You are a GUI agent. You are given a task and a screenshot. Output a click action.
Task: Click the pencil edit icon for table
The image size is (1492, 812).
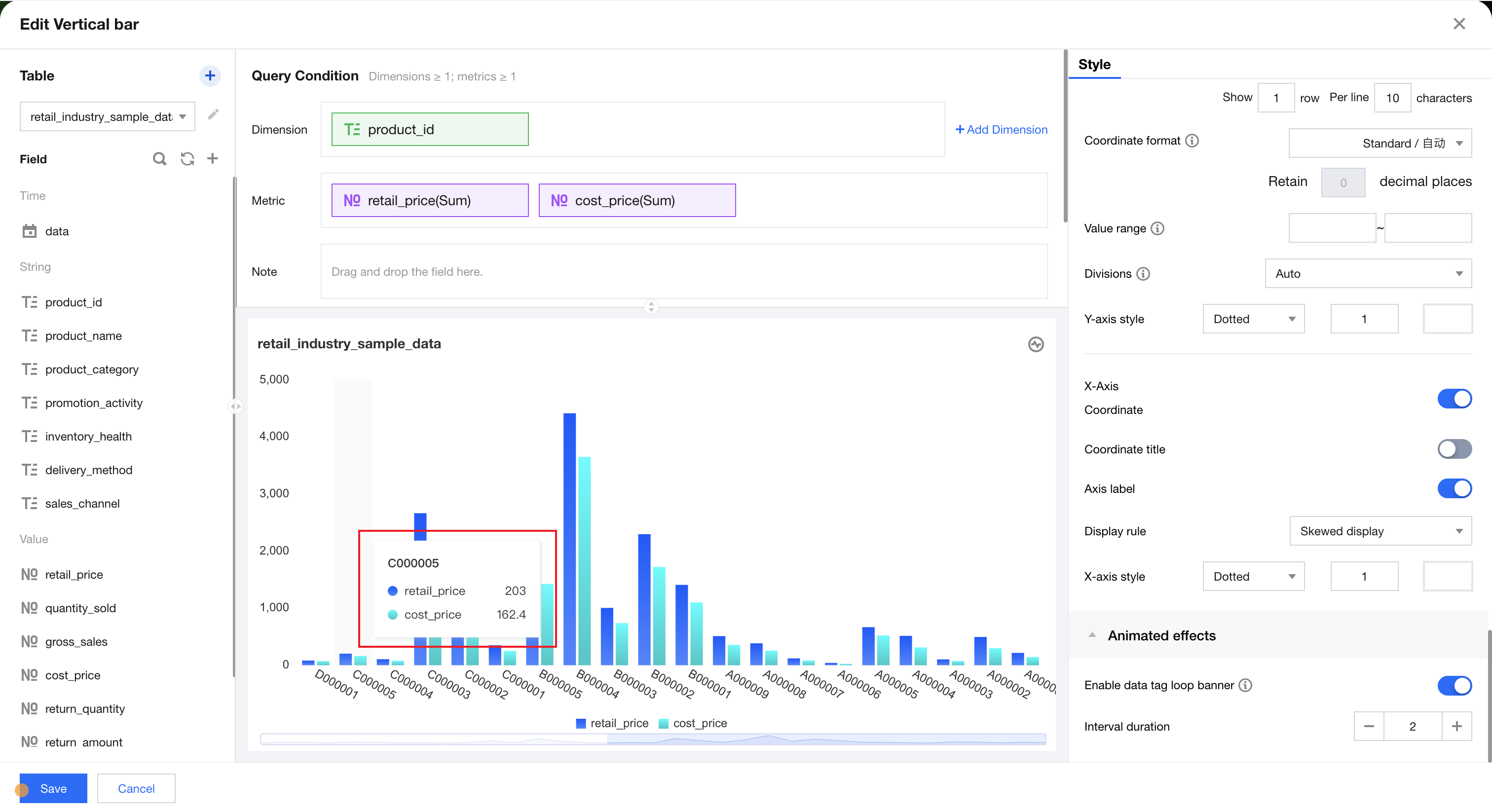(213, 114)
